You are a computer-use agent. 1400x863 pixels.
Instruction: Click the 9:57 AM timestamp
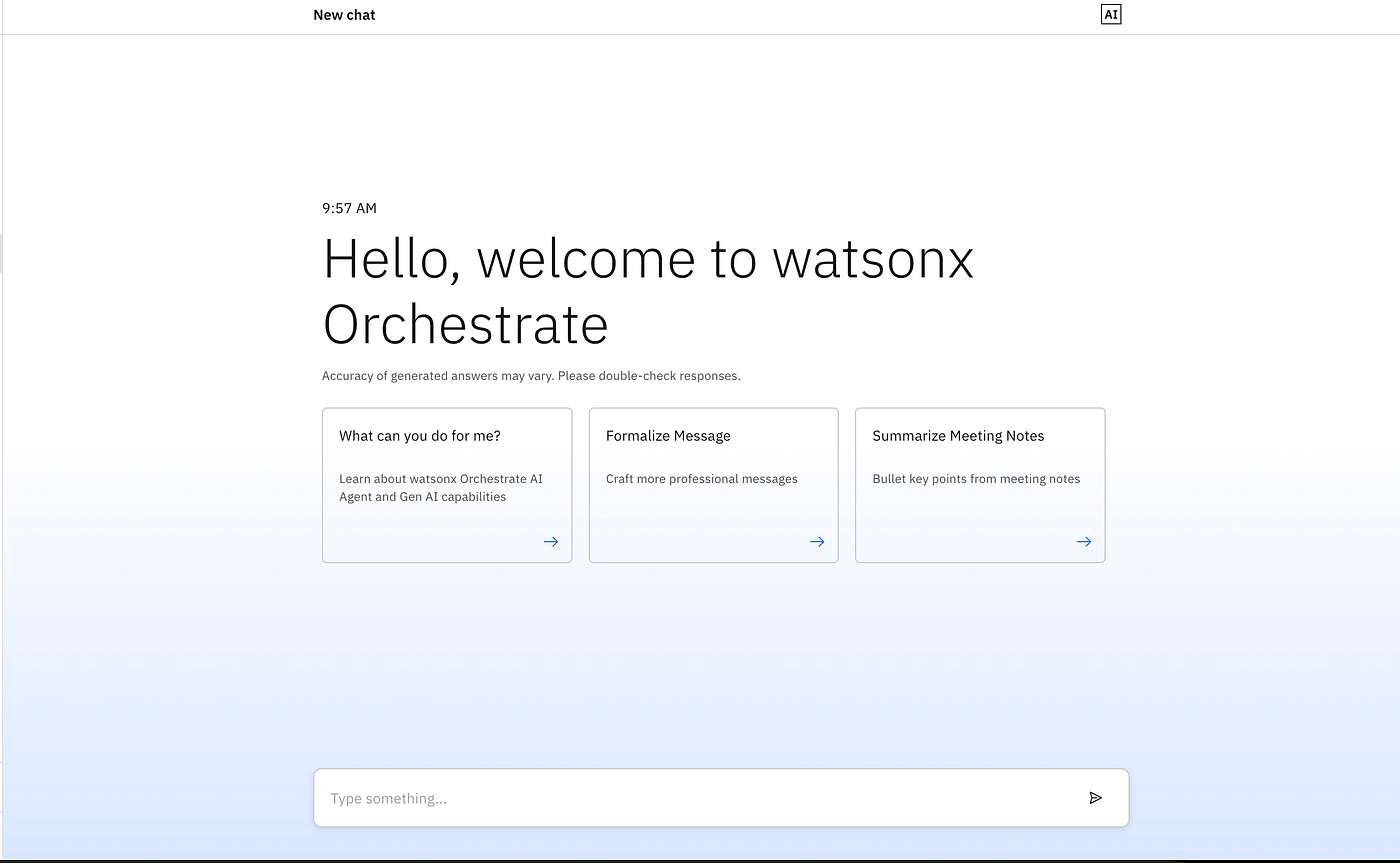coord(349,208)
